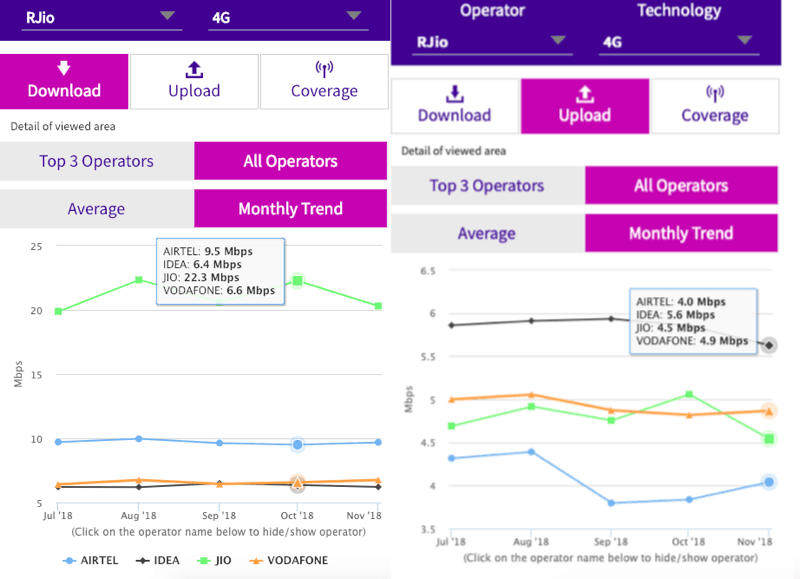Open RJio operator dropdown in right panel
Image resolution: width=800 pixels, height=579 pixels.
[492, 42]
